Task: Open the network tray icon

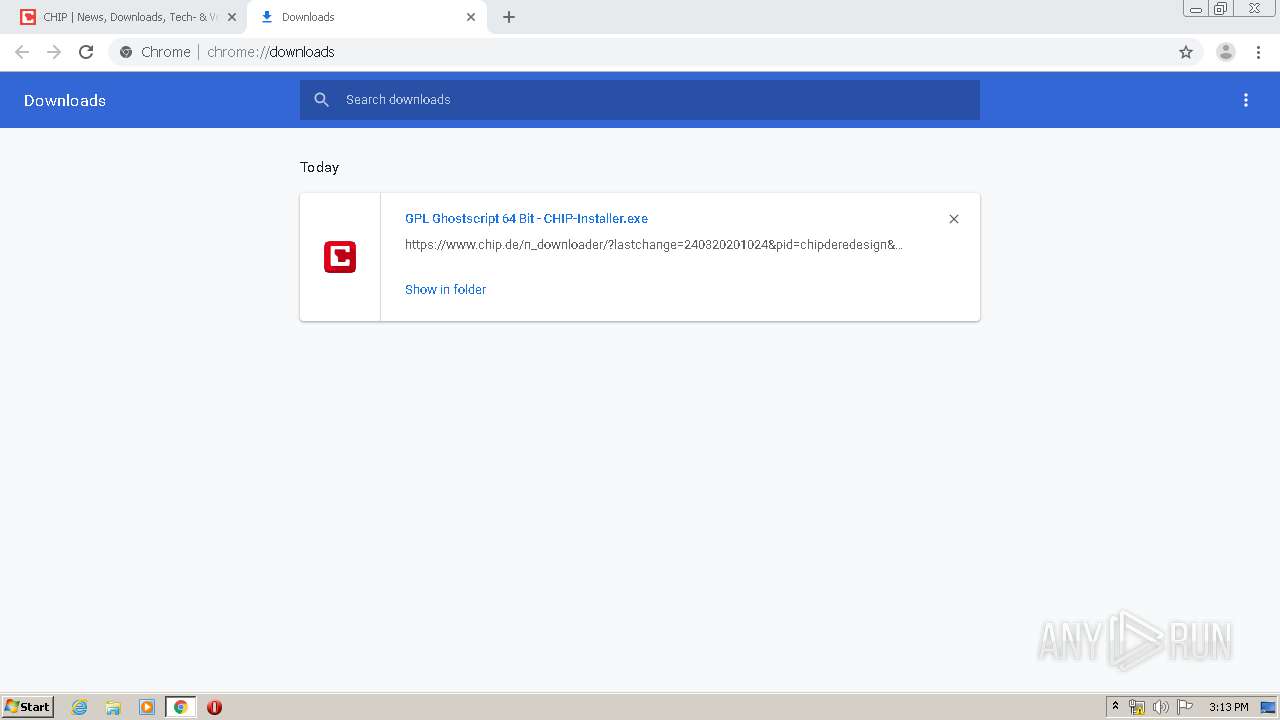Action: click(x=1137, y=707)
